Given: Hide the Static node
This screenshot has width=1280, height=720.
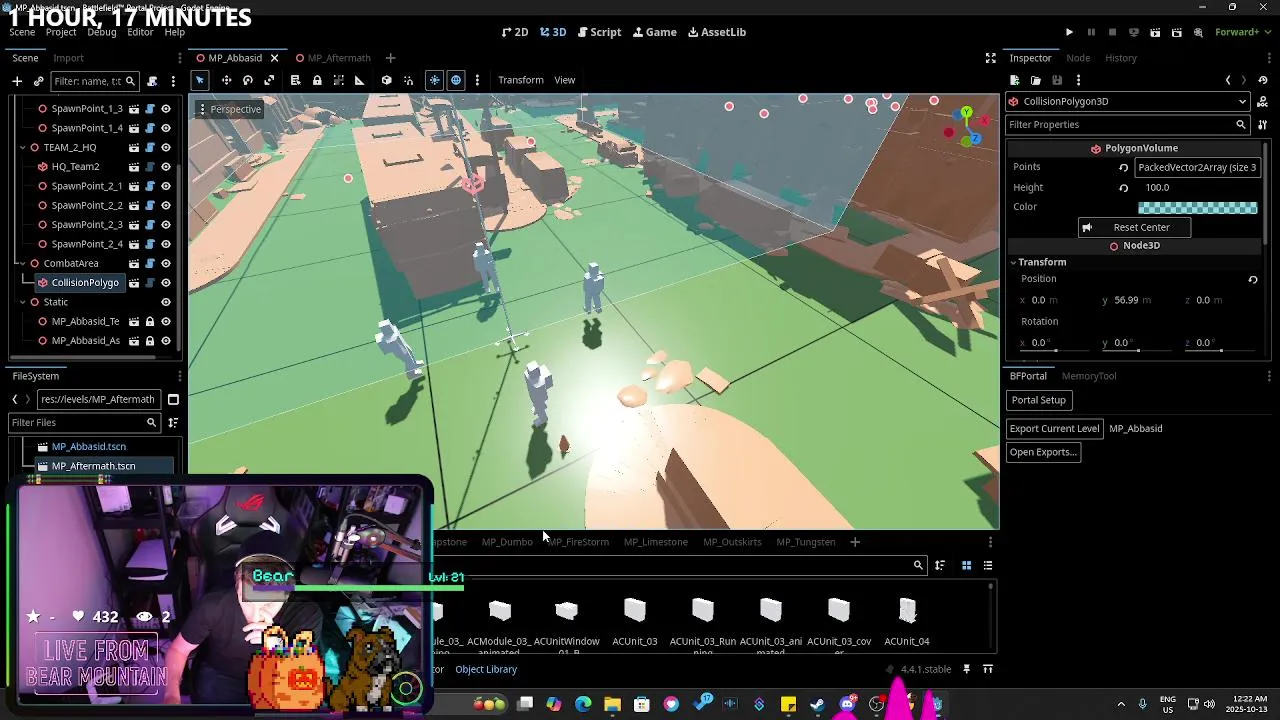Looking at the screenshot, I should [166, 302].
